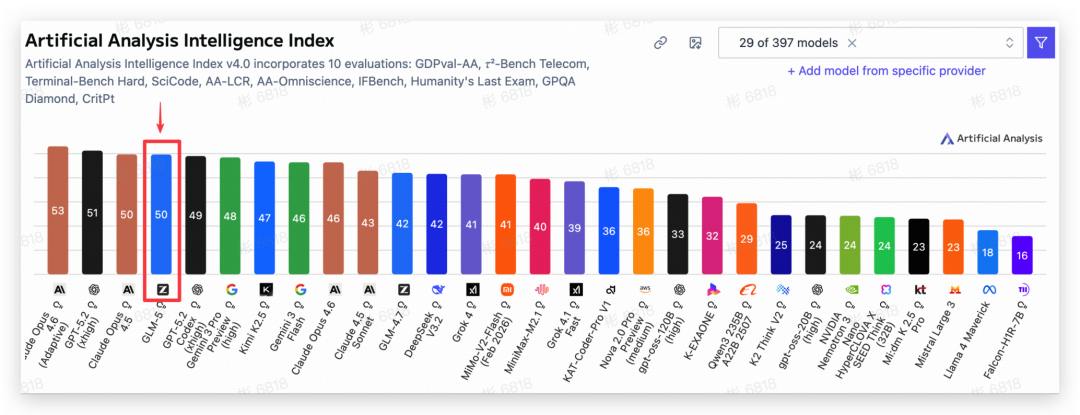
Task: Click the DeepSeek whale logo
Action: click(x=437, y=289)
